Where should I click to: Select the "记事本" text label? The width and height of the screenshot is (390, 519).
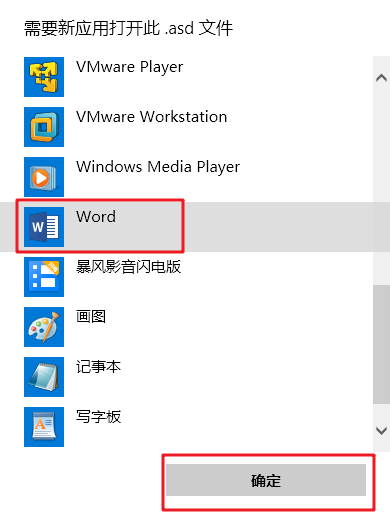98,367
